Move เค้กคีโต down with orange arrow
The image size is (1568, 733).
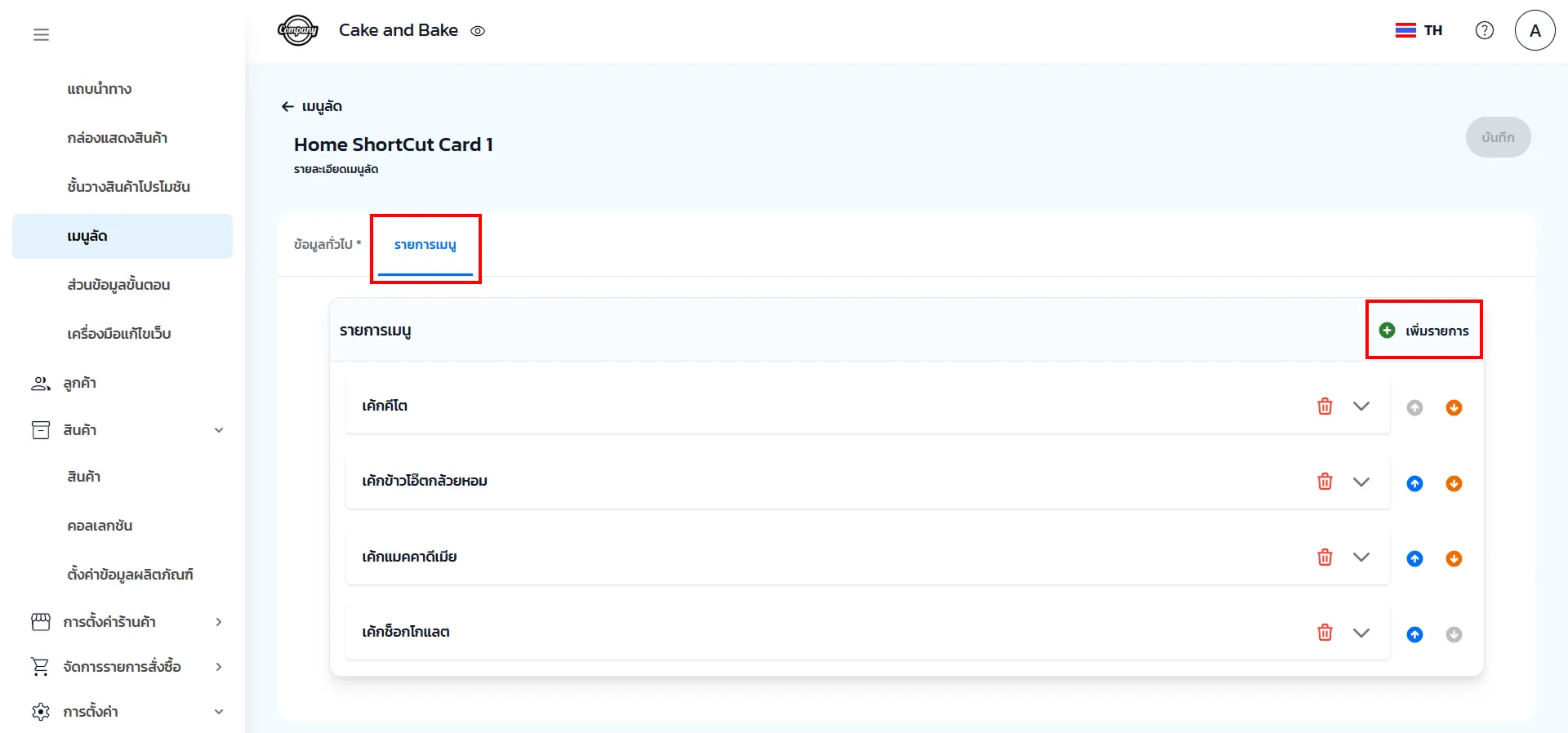pos(1454,408)
